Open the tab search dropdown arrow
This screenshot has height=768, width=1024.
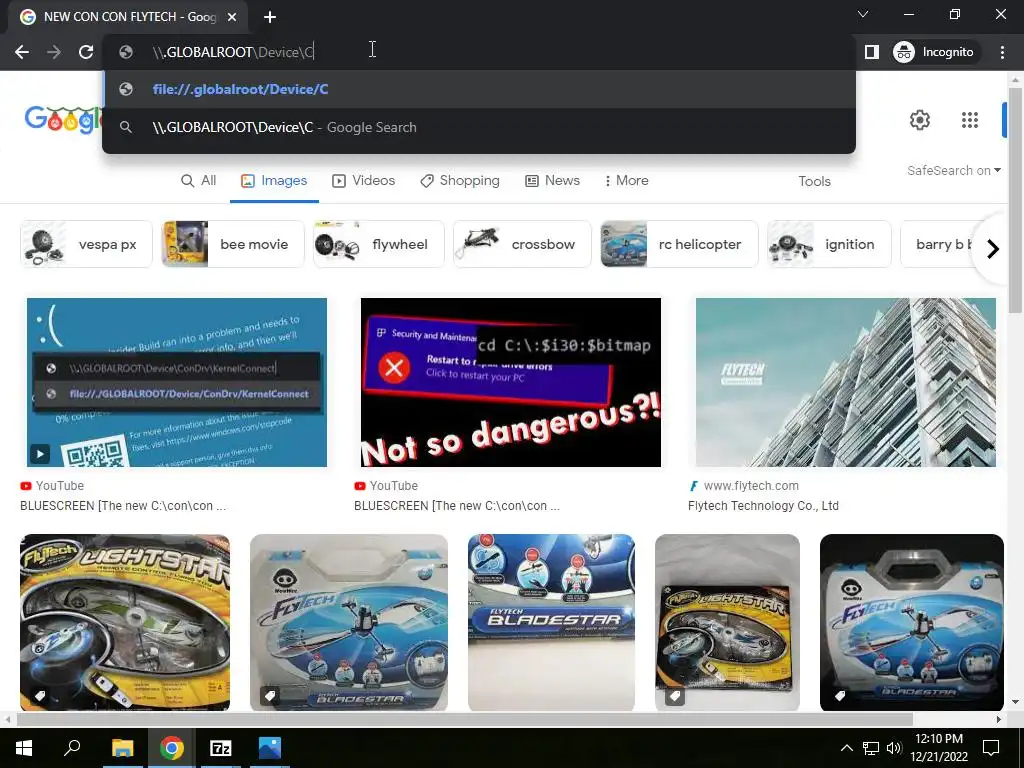click(x=863, y=14)
